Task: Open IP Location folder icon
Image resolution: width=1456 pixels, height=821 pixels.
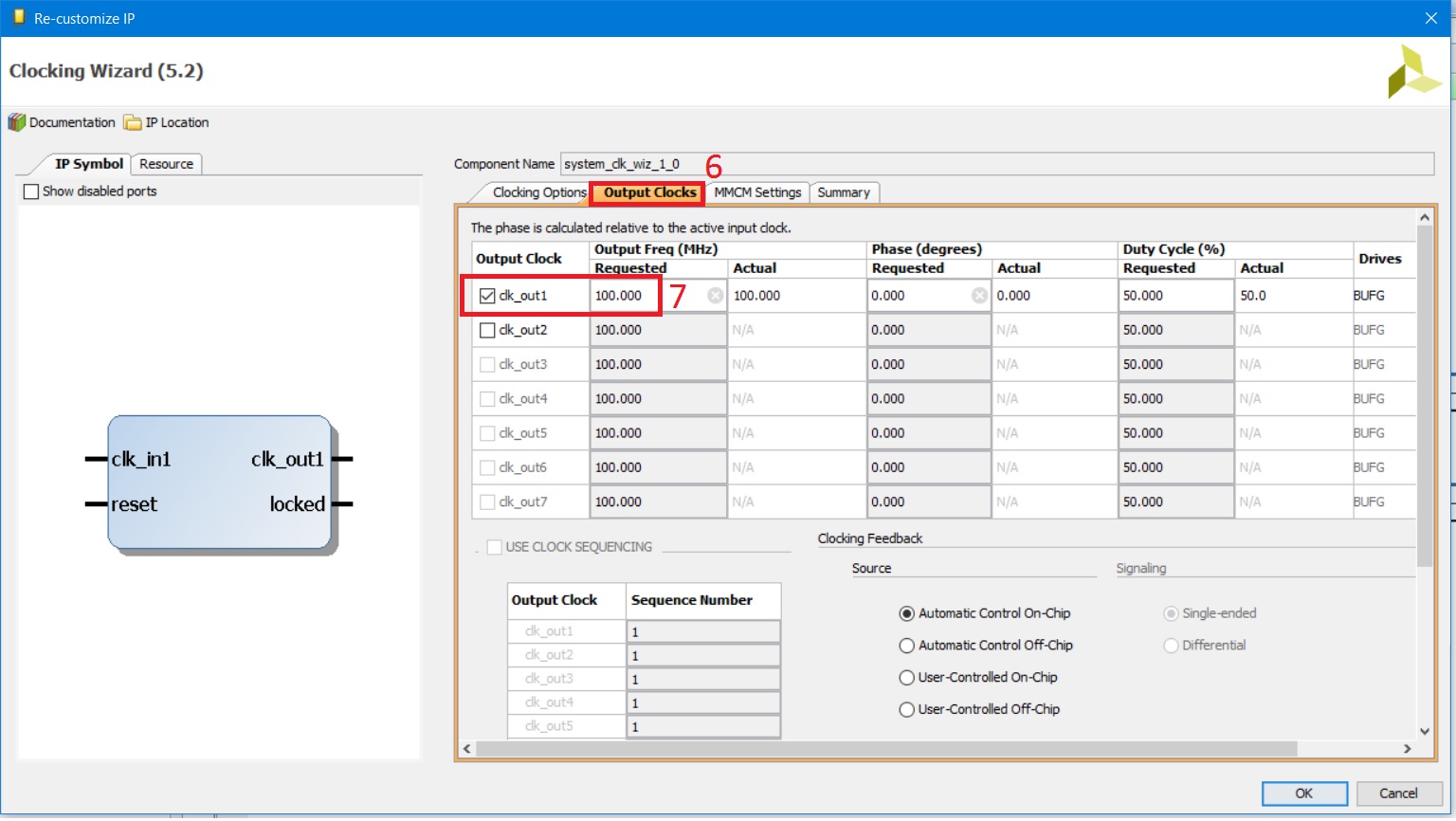Action: (x=133, y=122)
